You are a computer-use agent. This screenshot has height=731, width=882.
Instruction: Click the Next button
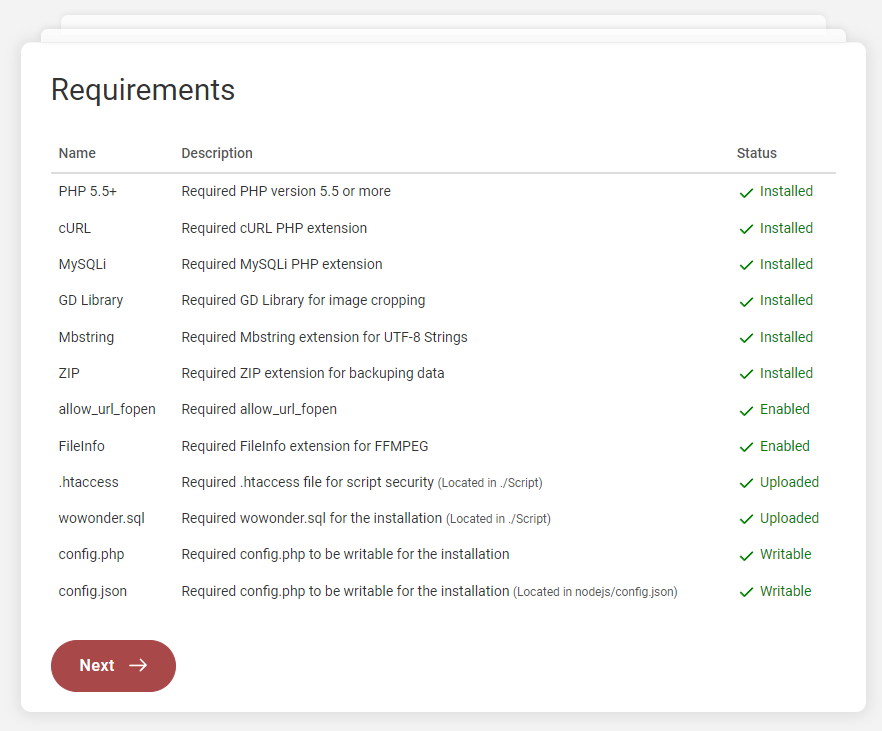point(113,666)
